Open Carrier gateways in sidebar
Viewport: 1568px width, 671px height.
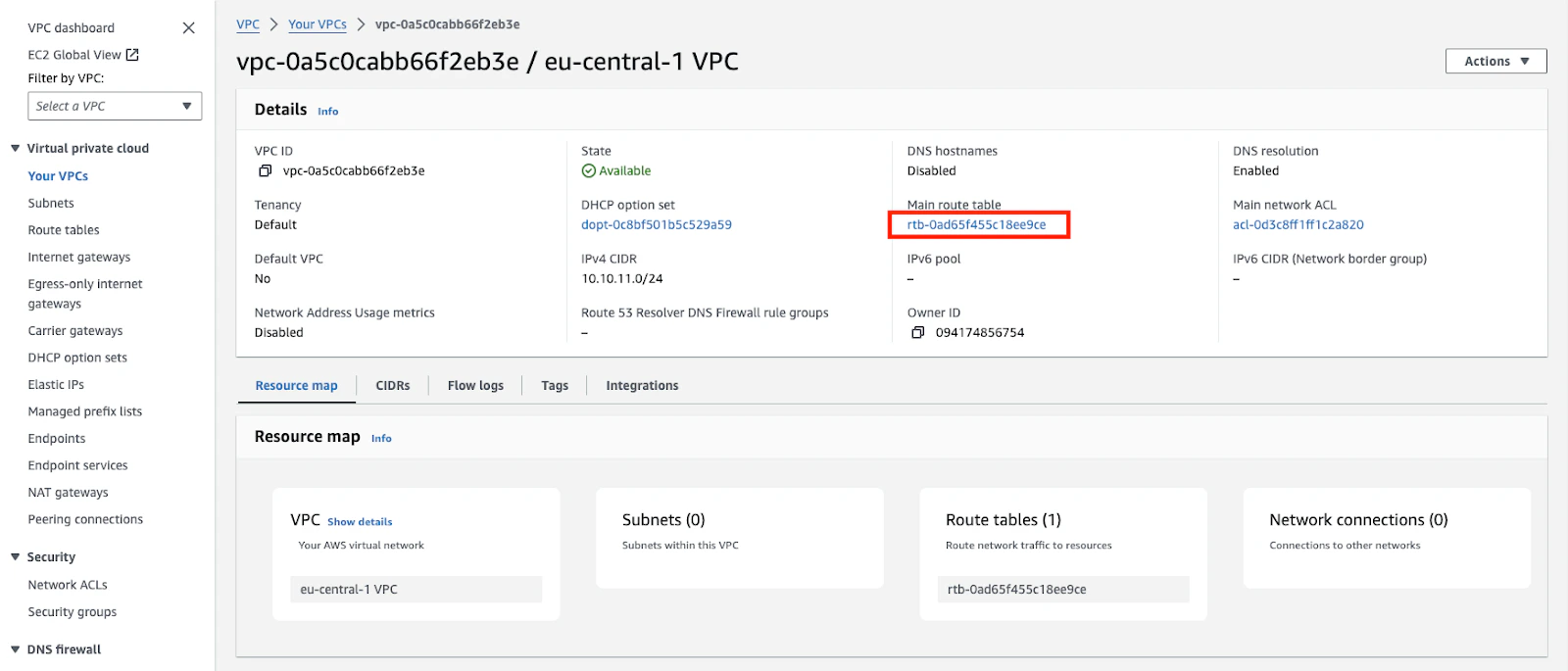click(75, 331)
